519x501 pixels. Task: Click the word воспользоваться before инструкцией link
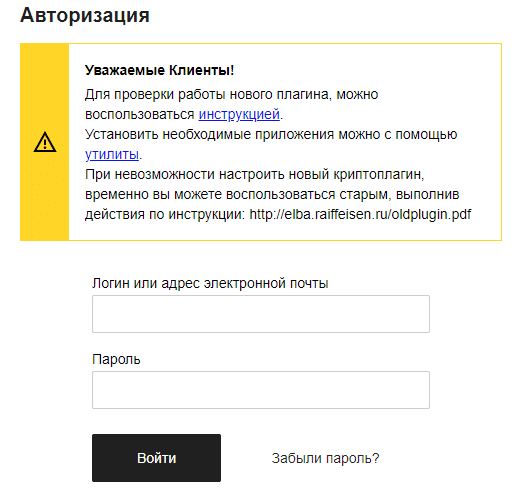pyautogui.click(x=140, y=114)
